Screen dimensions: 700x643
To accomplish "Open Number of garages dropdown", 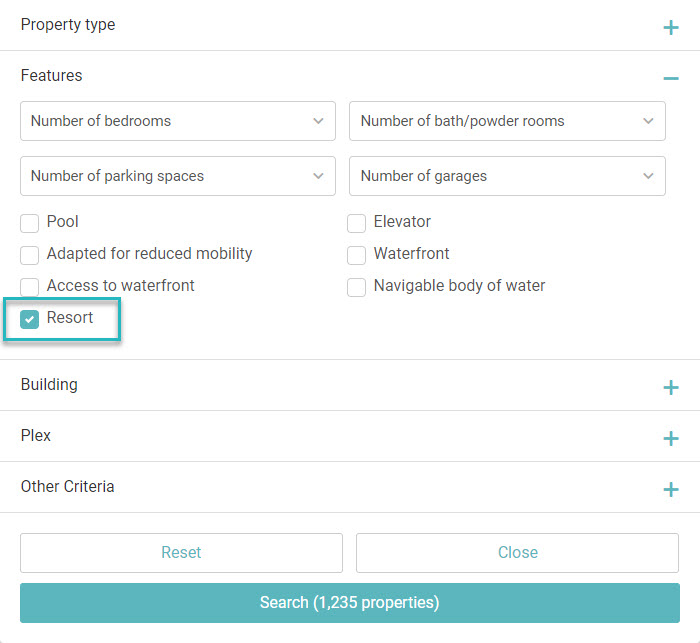I will [x=507, y=176].
